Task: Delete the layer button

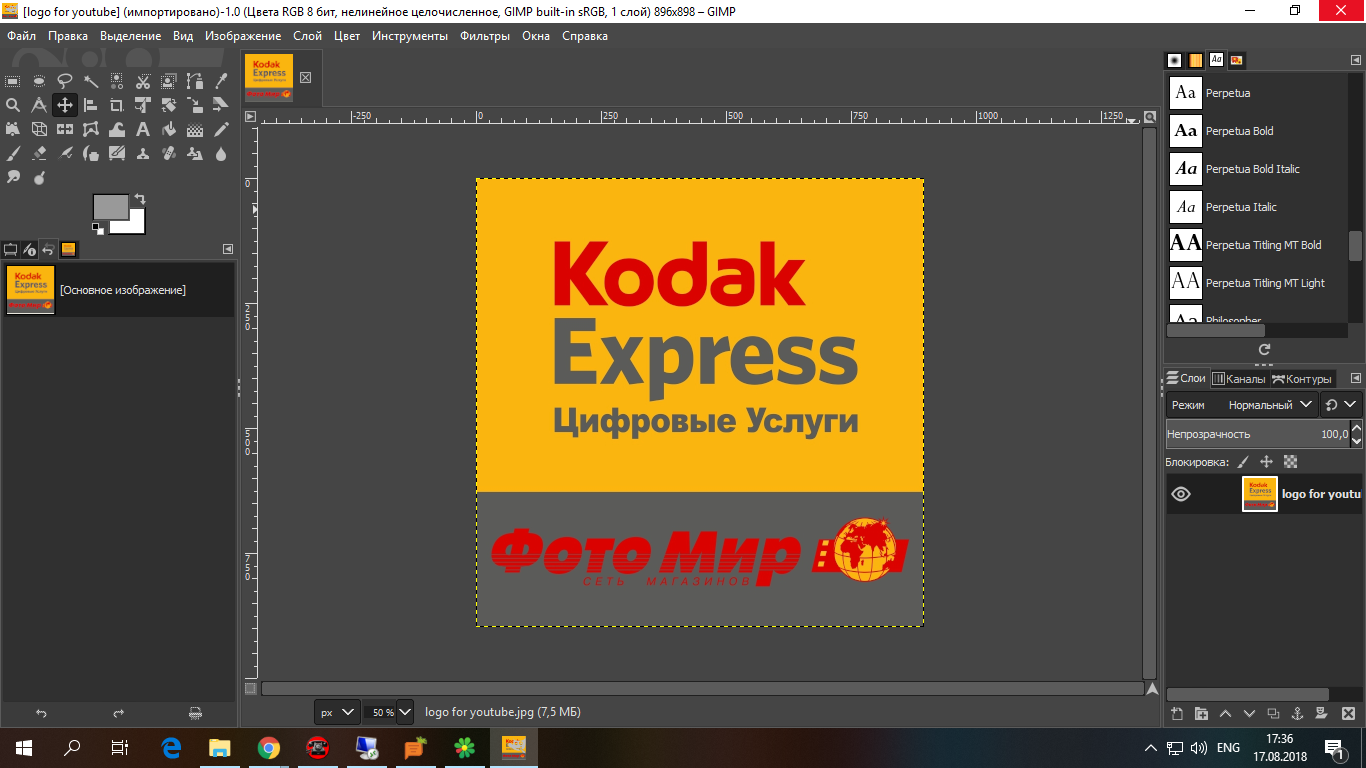Action: pos(1348,714)
